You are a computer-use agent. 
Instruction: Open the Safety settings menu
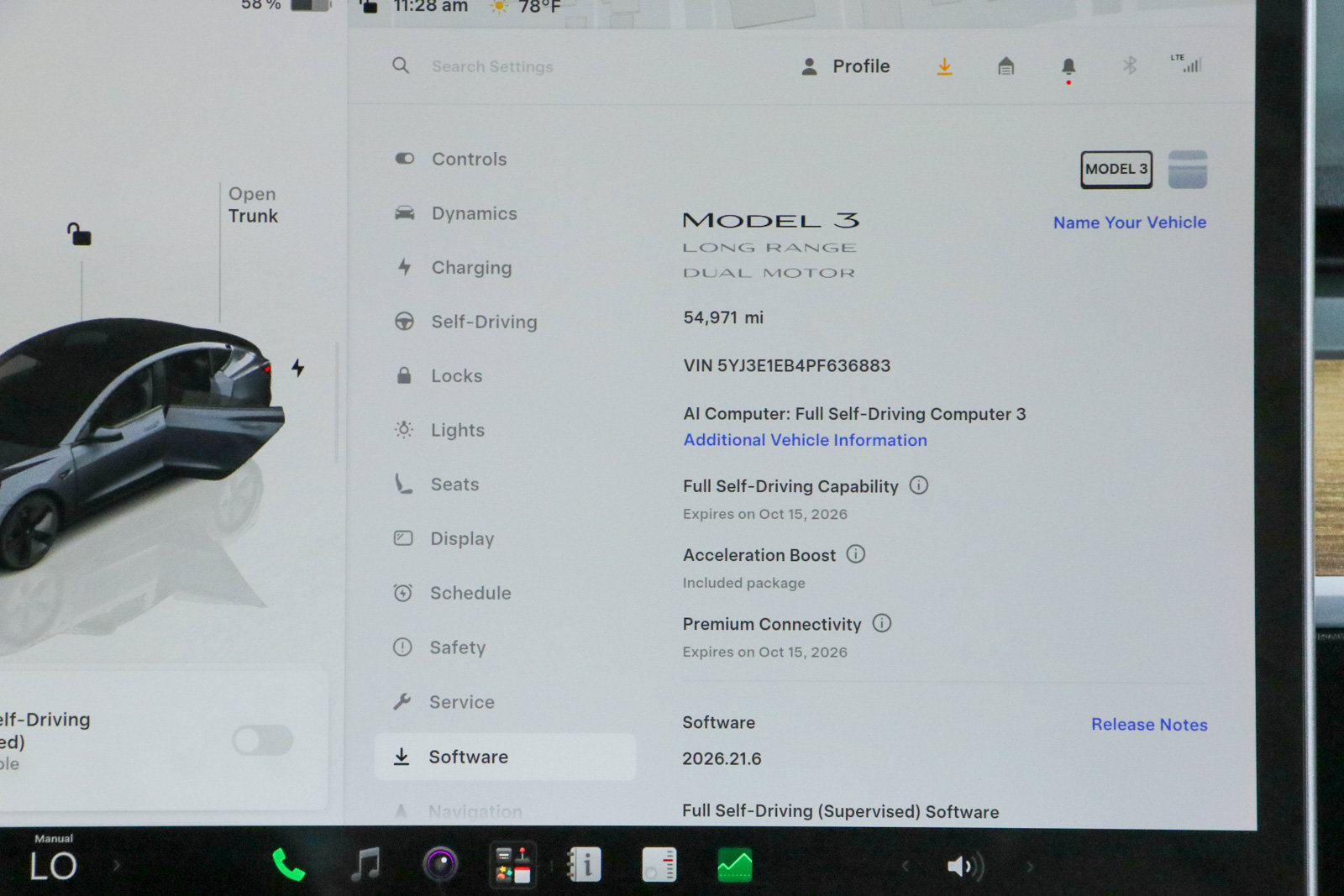click(x=440, y=647)
